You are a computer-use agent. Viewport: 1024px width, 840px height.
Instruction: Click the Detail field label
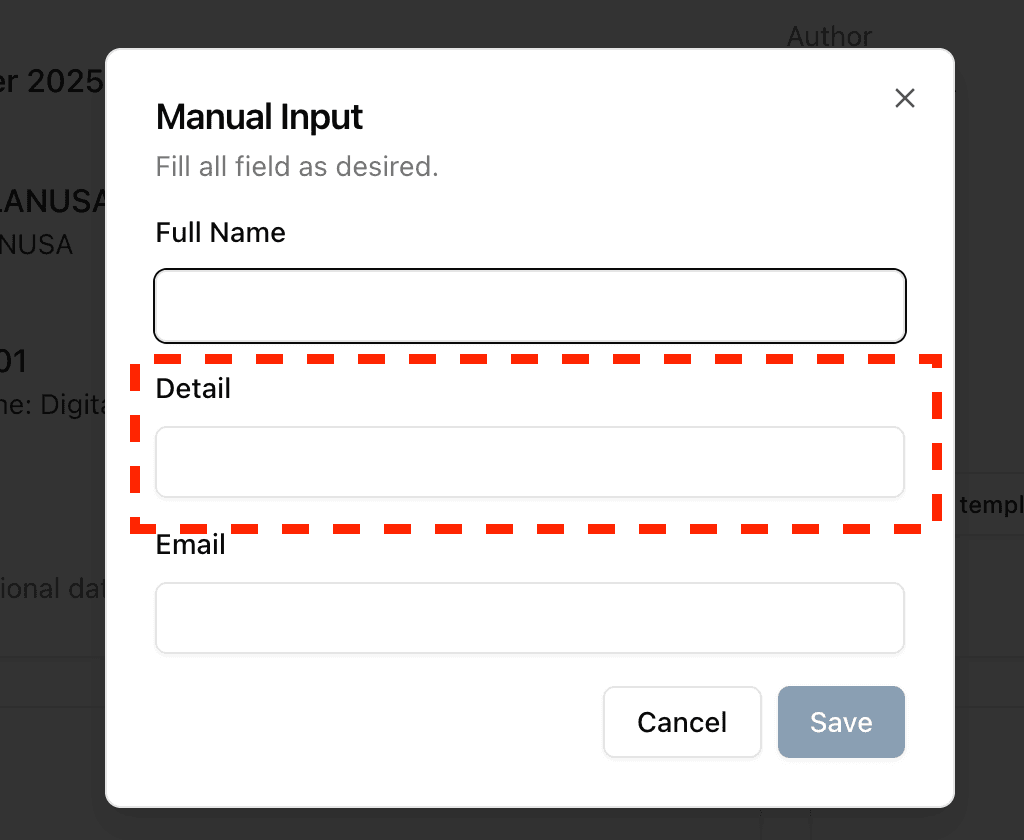[x=192, y=388]
